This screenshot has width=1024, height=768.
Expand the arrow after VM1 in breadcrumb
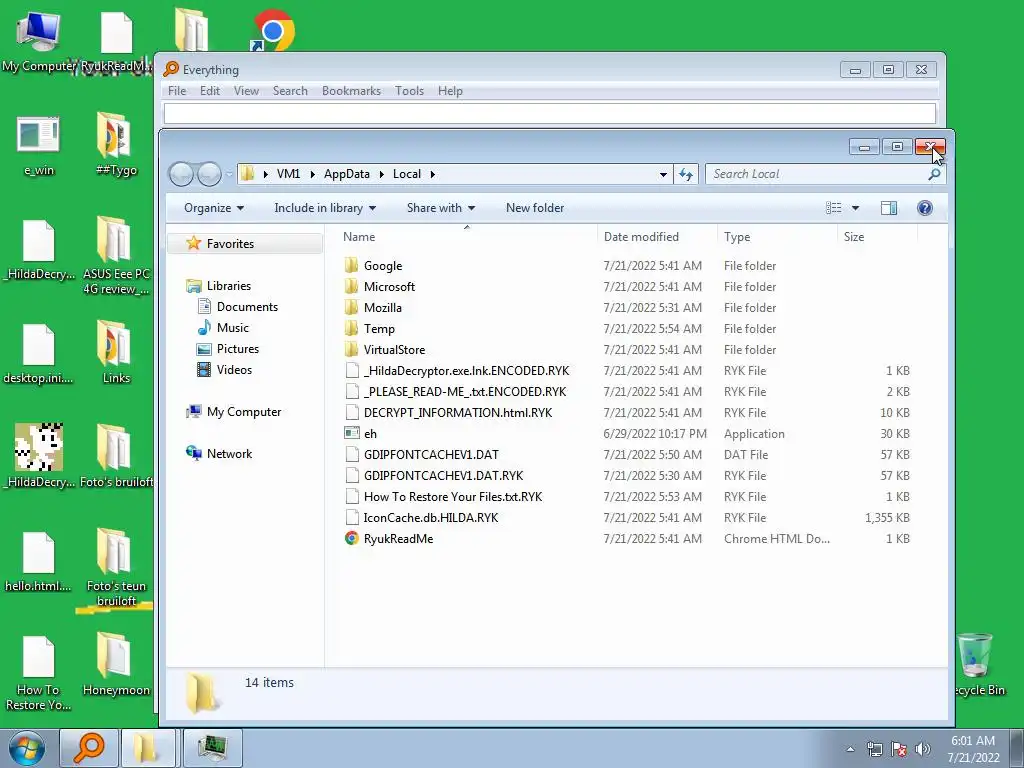pyautogui.click(x=312, y=174)
